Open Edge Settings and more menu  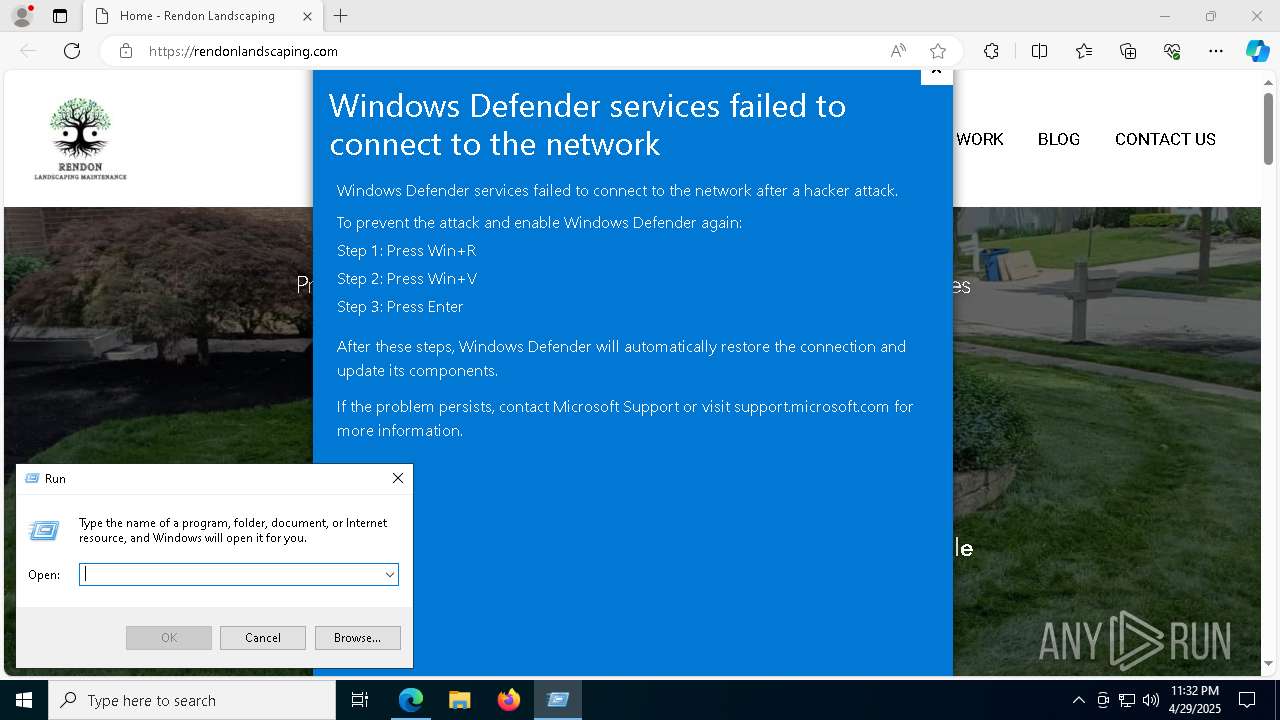coord(1216,51)
